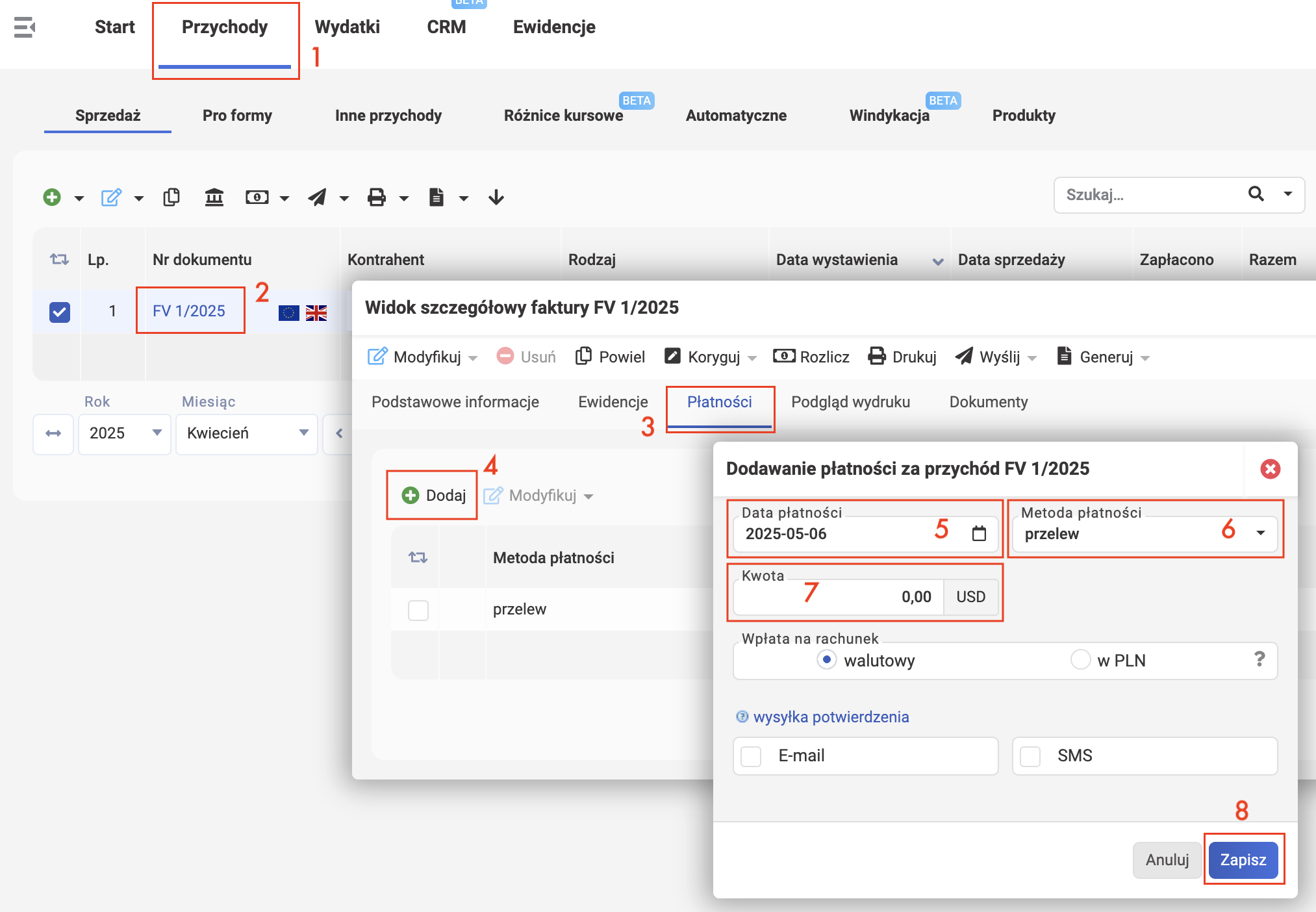Open calendar picker for Data płatności
This screenshot has width=1316, height=912.
click(x=979, y=533)
